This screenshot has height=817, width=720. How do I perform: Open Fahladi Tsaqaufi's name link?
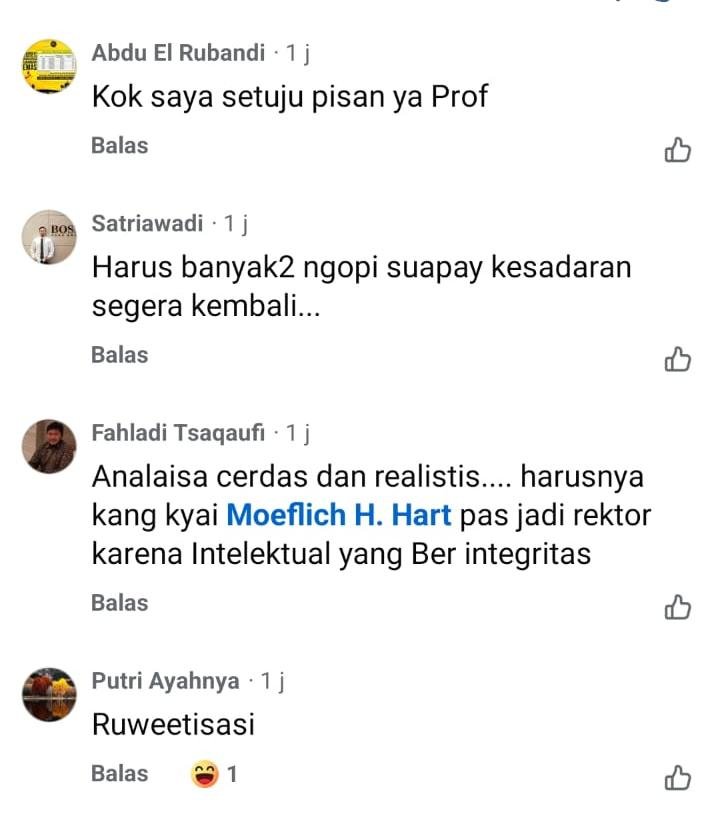coord(178,433)
